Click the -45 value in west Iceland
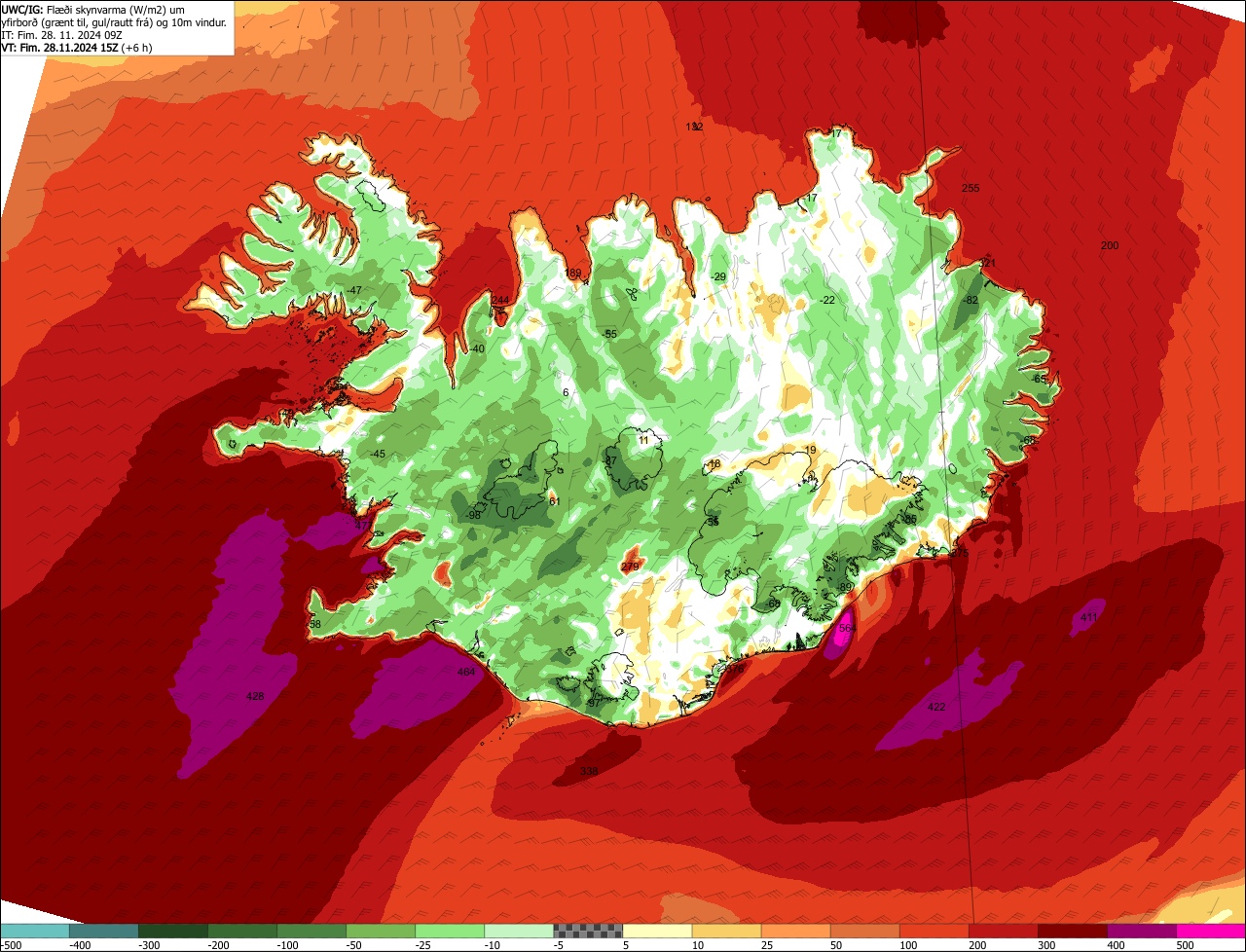1246x952 pixels. (379, 454)
